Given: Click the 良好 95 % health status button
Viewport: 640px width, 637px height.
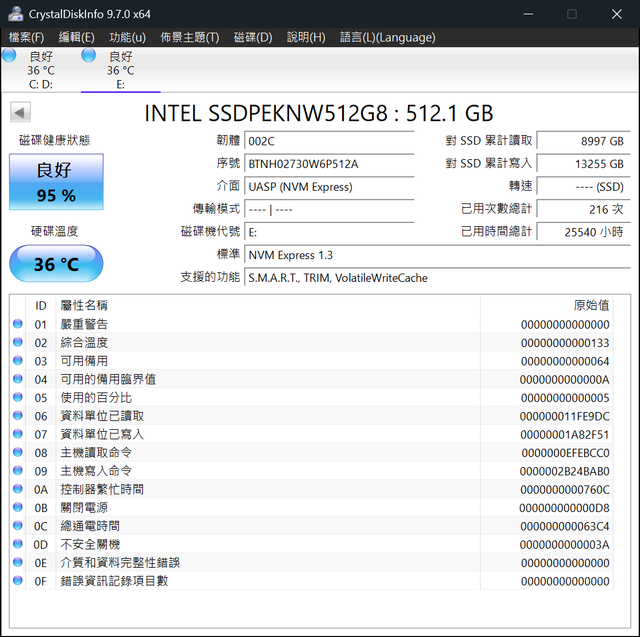Looking at the screenshot, I should tap(56, 182).
